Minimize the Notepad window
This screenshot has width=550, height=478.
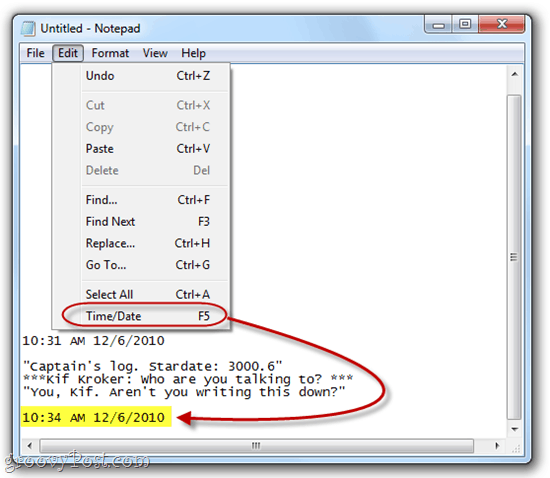pos(438,25)
